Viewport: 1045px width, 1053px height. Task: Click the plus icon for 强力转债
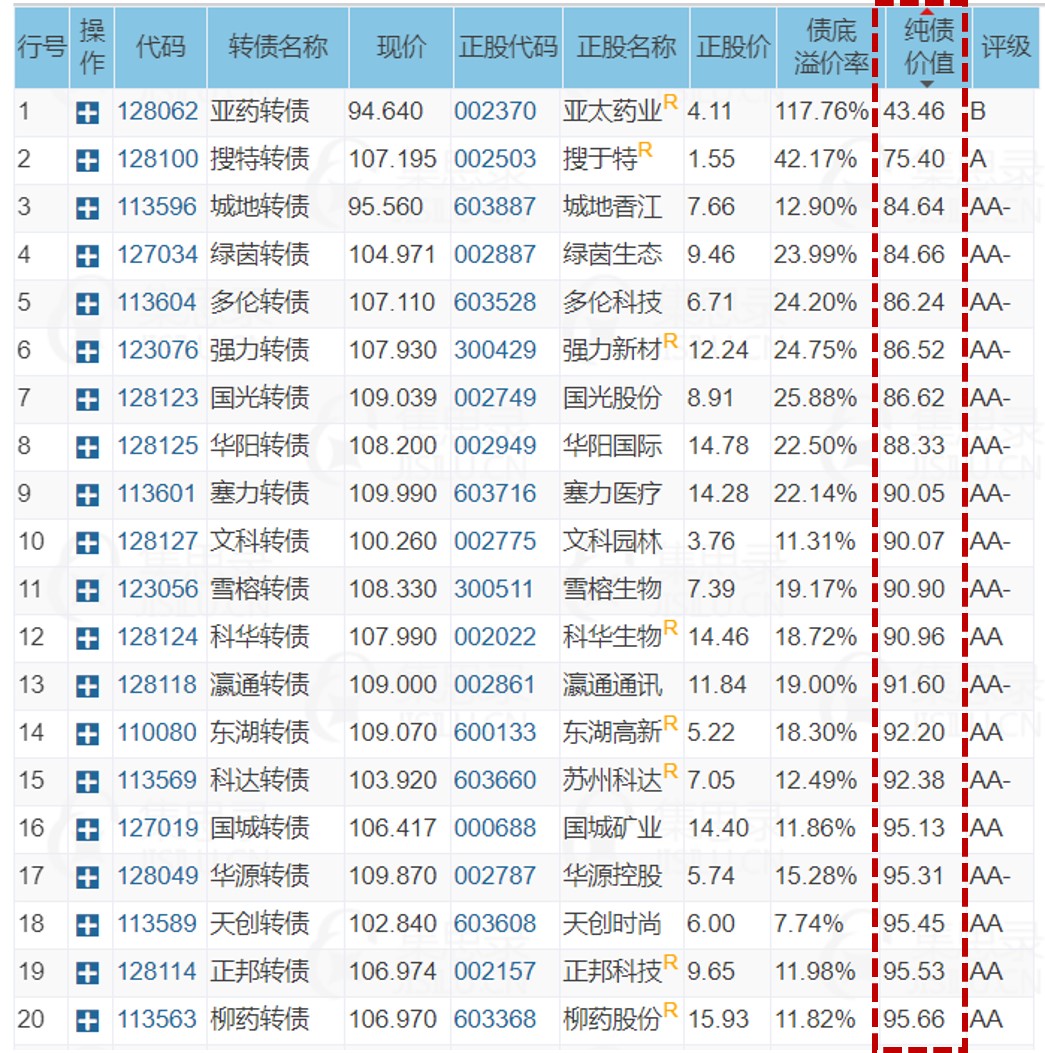point(87,352)
